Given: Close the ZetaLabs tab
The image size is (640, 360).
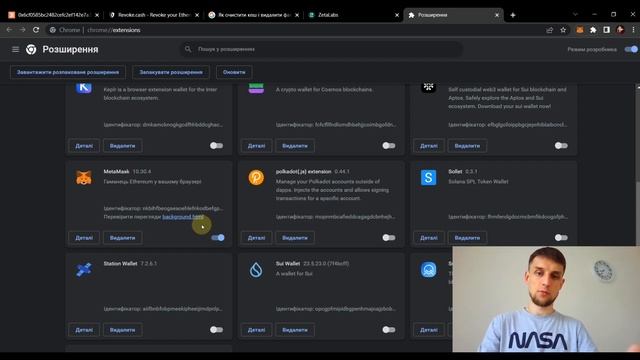Looking at the screenshot, I should pos(397,15).
